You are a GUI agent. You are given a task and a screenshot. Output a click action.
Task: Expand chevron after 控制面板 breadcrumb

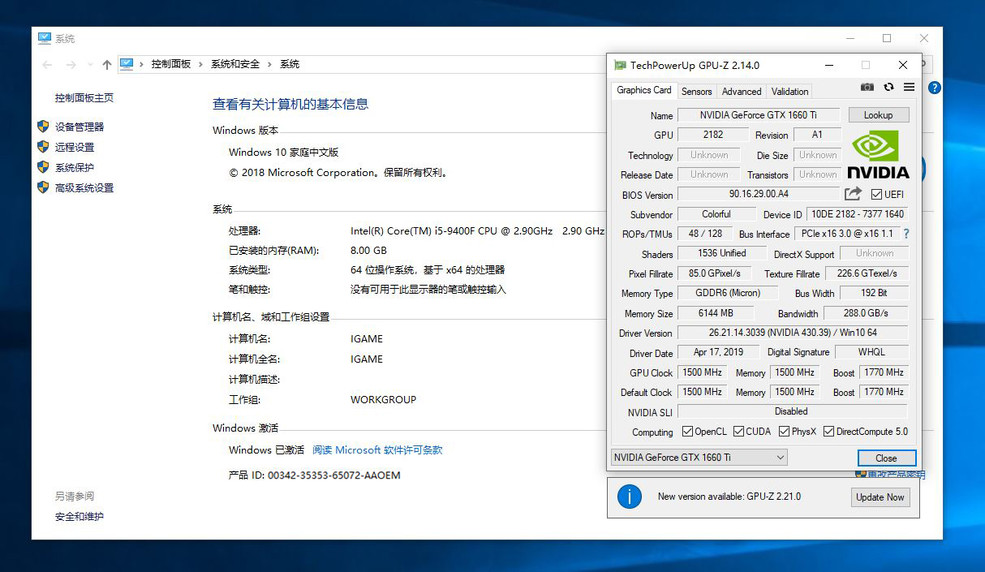(200, 65)
